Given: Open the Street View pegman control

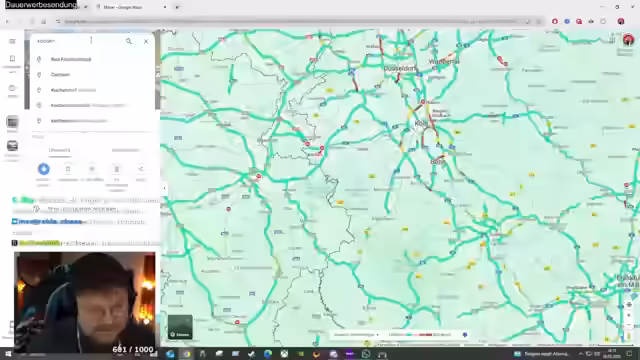Looking at the screenshot, I should tap(629, 336).
